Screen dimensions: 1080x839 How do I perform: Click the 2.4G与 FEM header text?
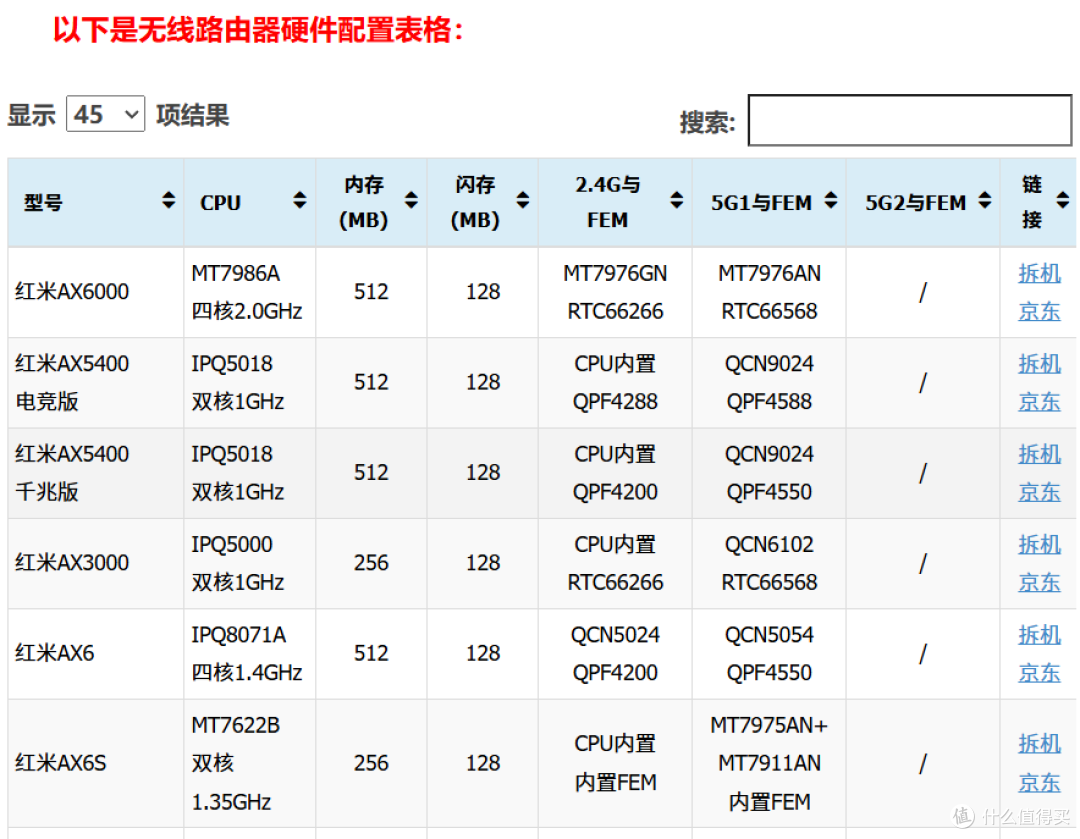click(x=608, y=203)
